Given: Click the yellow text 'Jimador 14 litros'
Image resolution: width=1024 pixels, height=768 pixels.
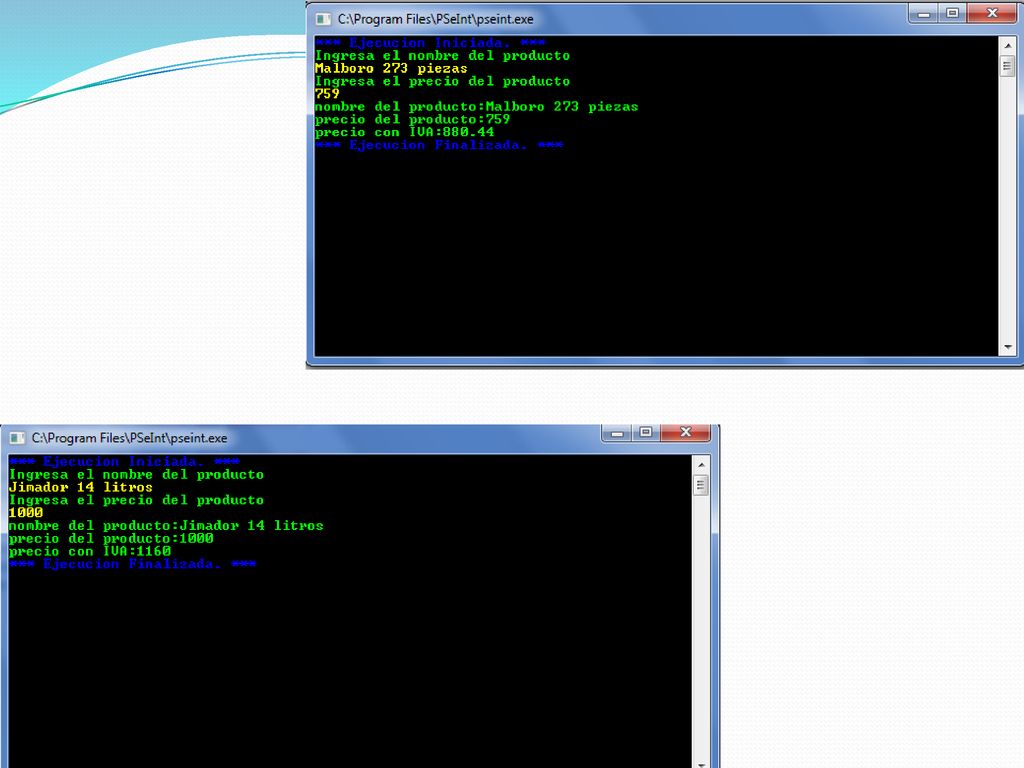Looking at the screenshot, I should [81, 487].
